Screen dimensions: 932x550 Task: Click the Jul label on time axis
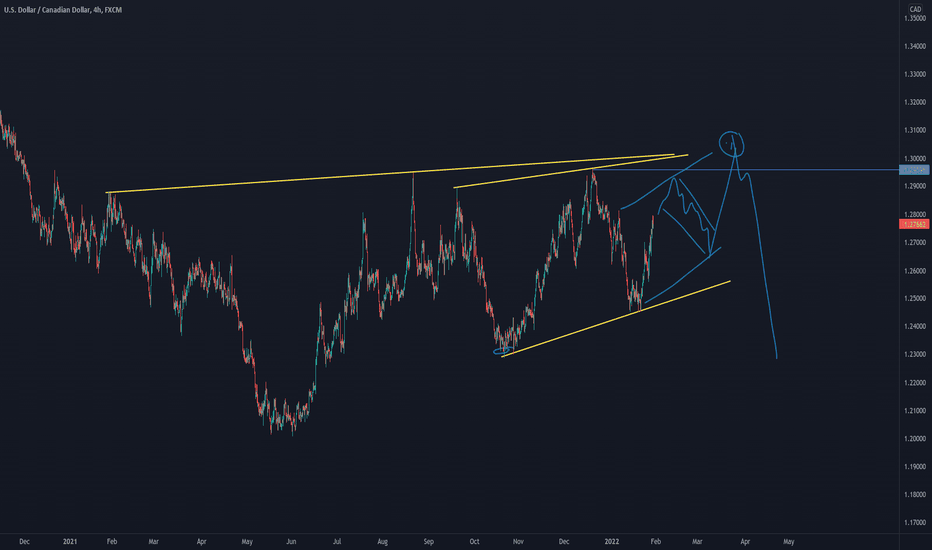click(337, 542)
